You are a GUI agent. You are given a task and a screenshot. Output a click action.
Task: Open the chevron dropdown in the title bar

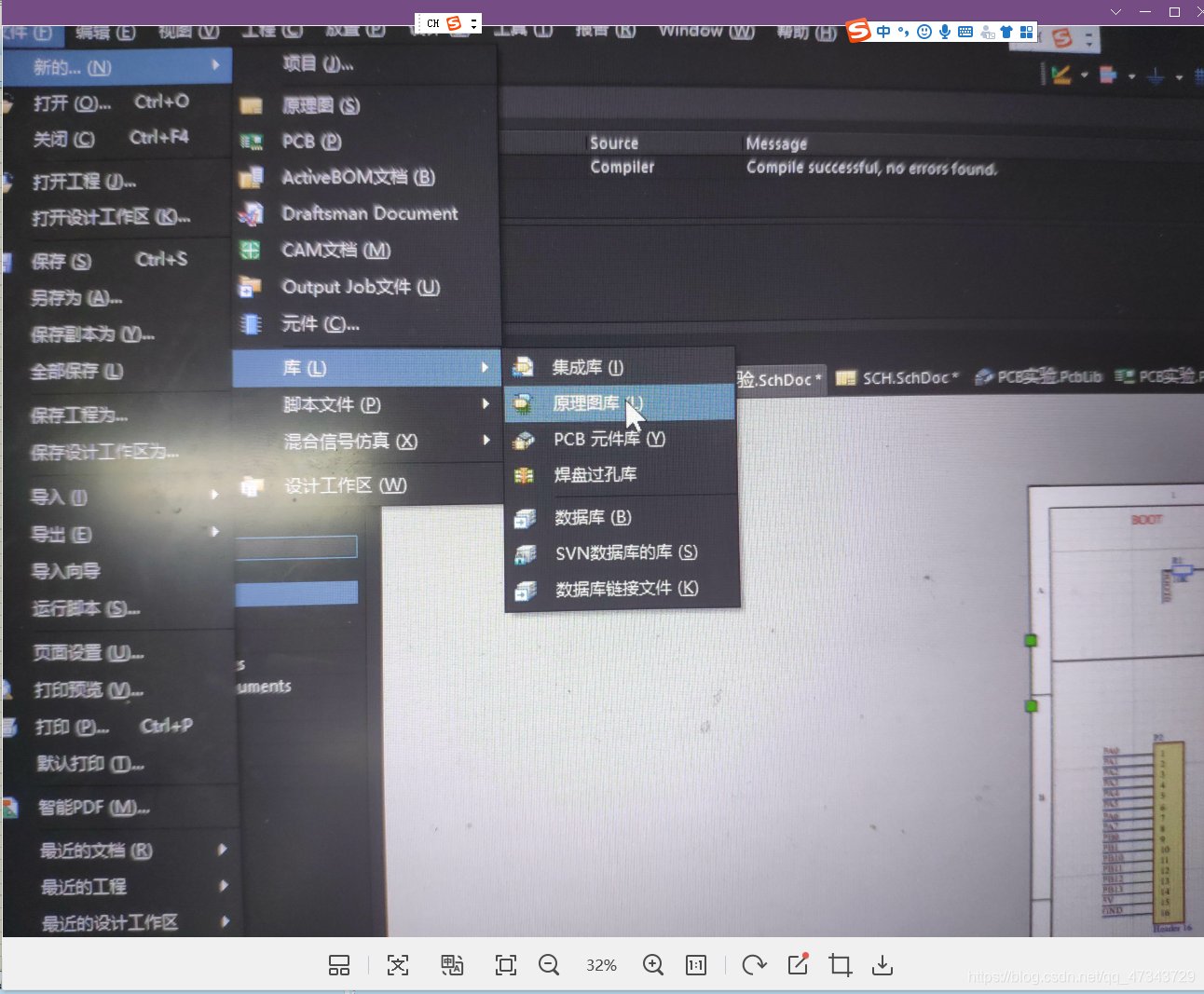point(1116,13)
